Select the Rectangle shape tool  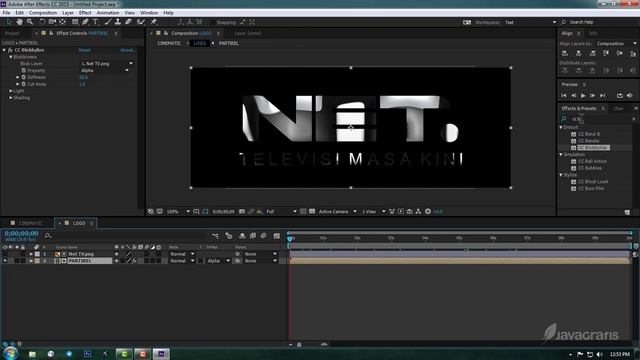[75, 22]
